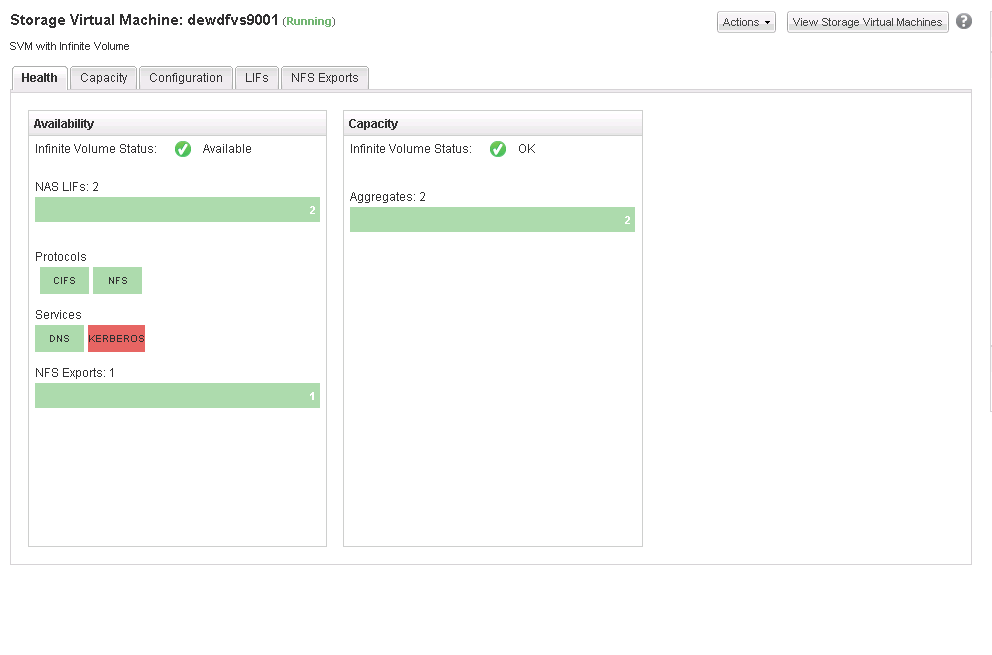
Task: Select the Health tab
Action: point(40,78)
